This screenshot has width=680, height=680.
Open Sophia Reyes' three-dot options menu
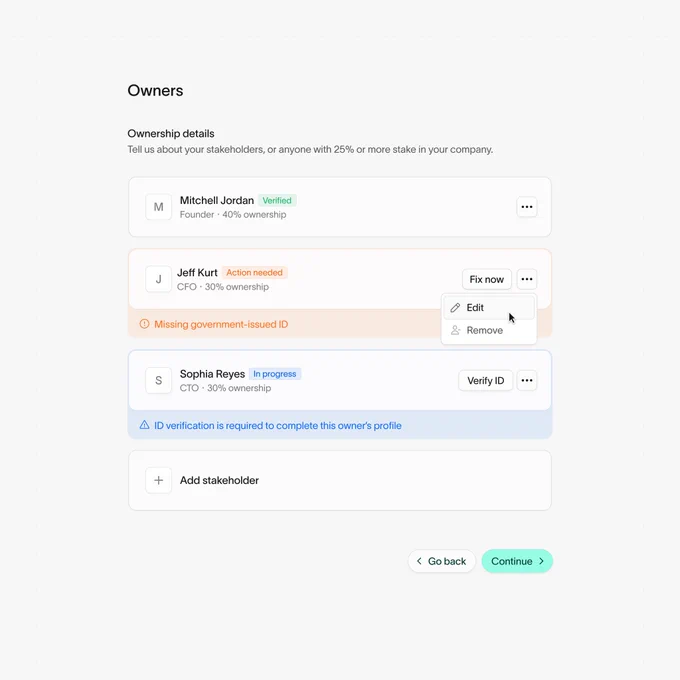[526, 380]
